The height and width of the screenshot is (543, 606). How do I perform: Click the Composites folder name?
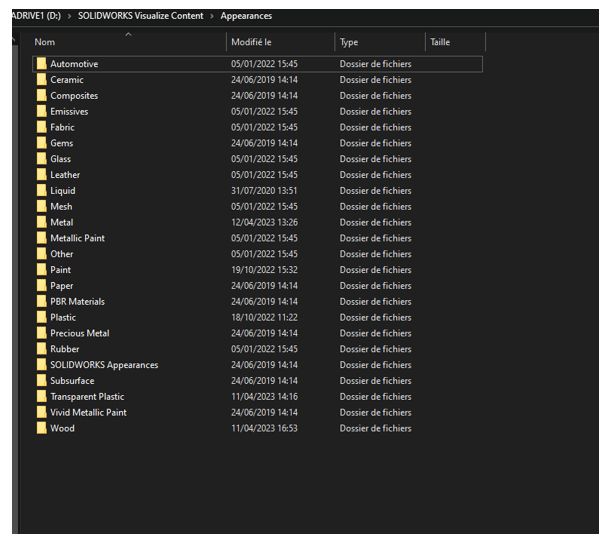[74, 95]
